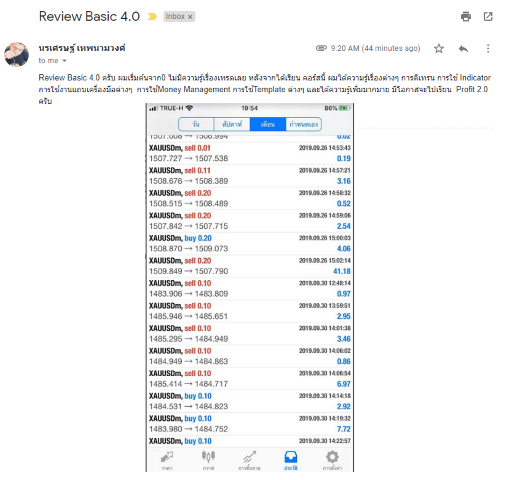Viewport: 514px width, 480px height.
Task: Click the Inbox label chip
Action: (x=175, y=16)
